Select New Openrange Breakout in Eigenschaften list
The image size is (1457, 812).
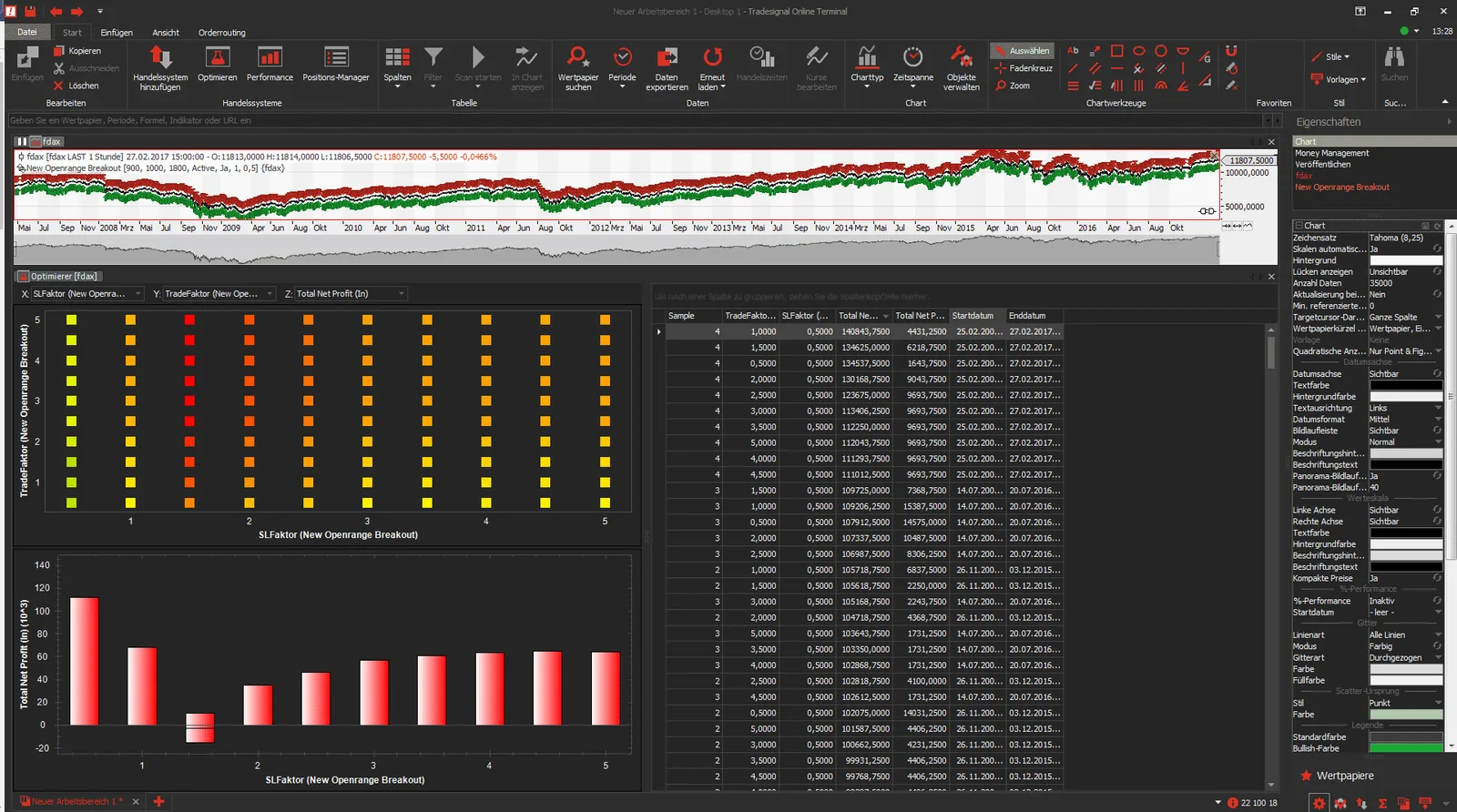pos(1342,188)
